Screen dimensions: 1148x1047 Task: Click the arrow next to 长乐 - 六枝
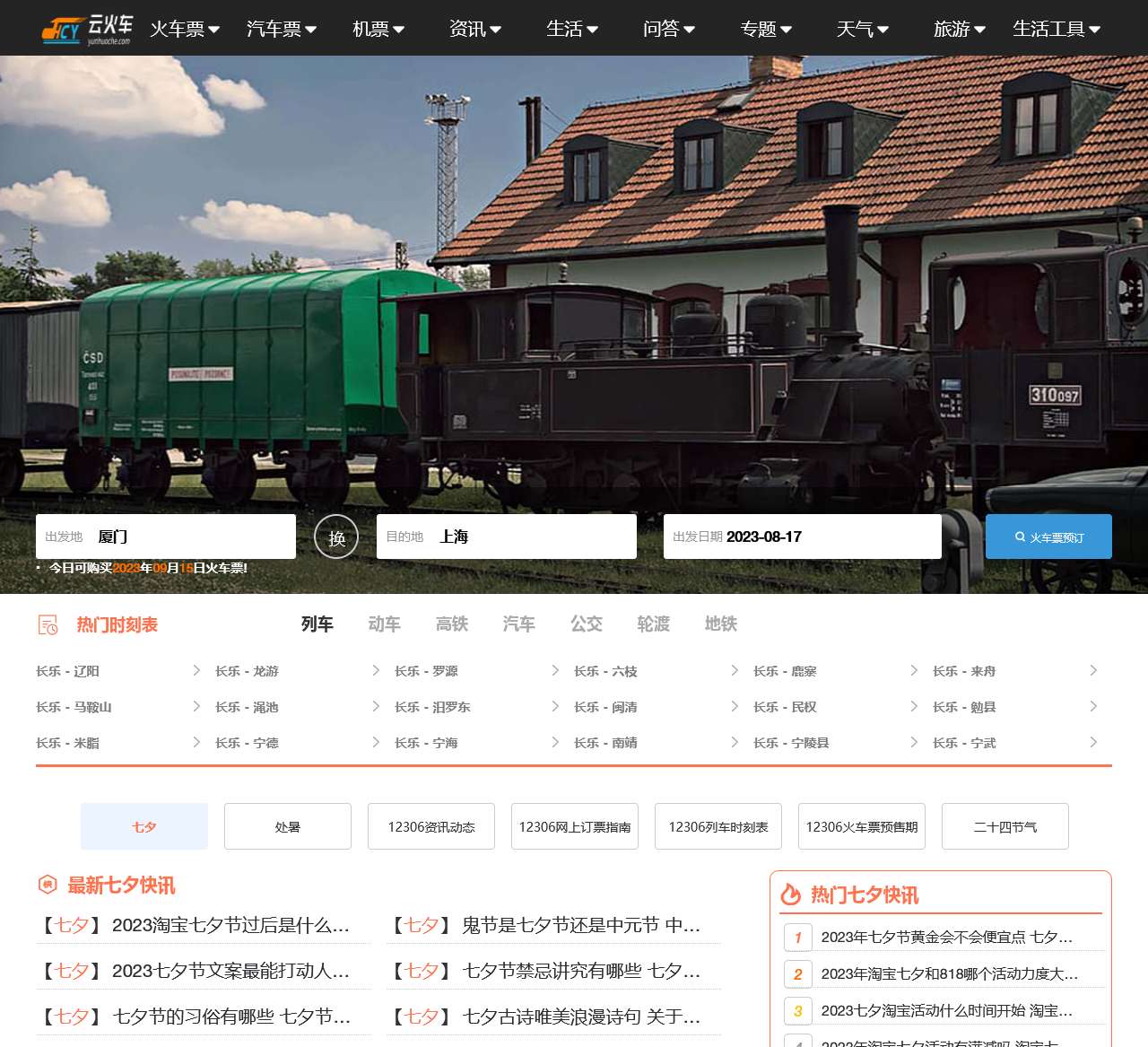point(735,670)
